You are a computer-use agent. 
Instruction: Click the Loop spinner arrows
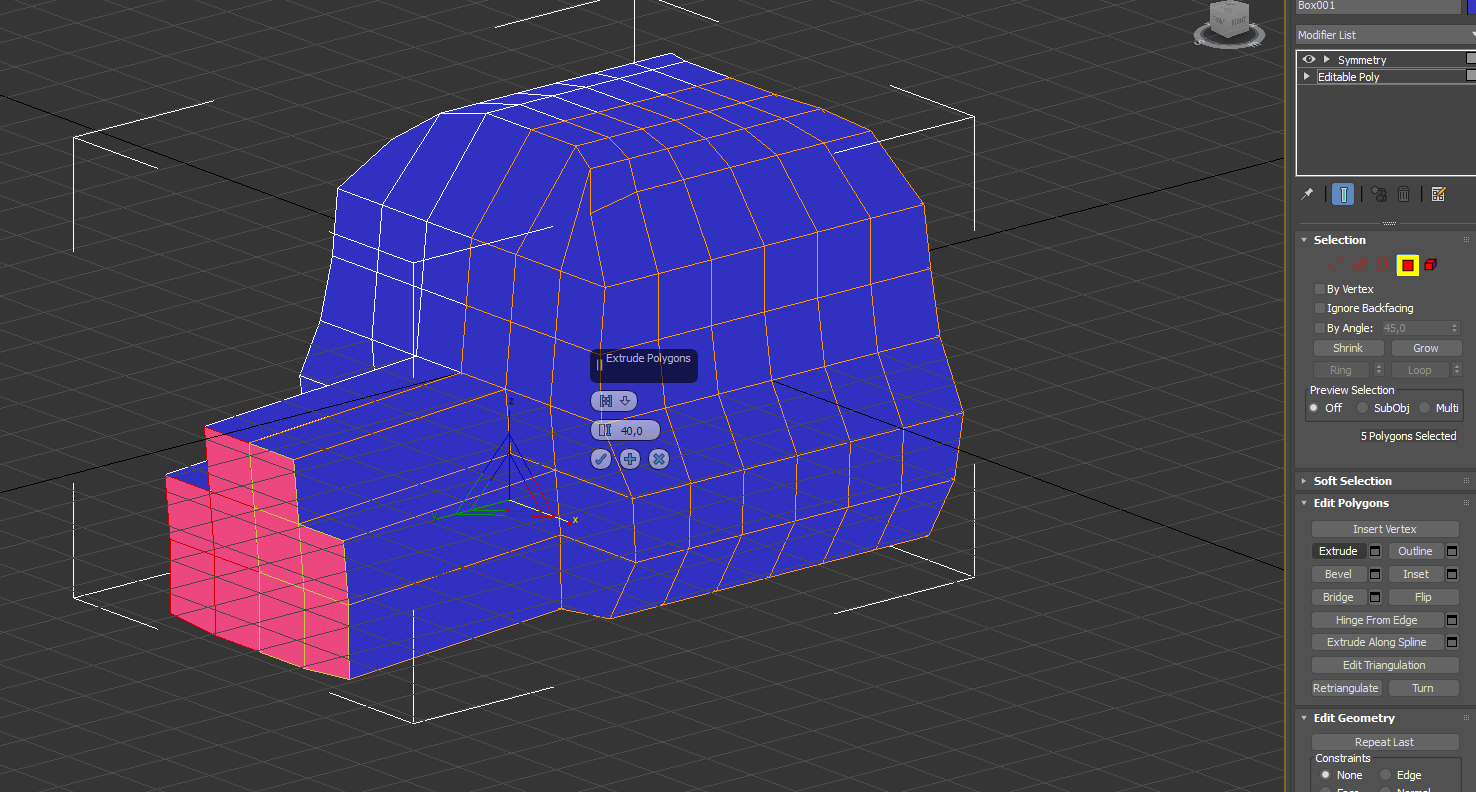tap(1456, 370)
